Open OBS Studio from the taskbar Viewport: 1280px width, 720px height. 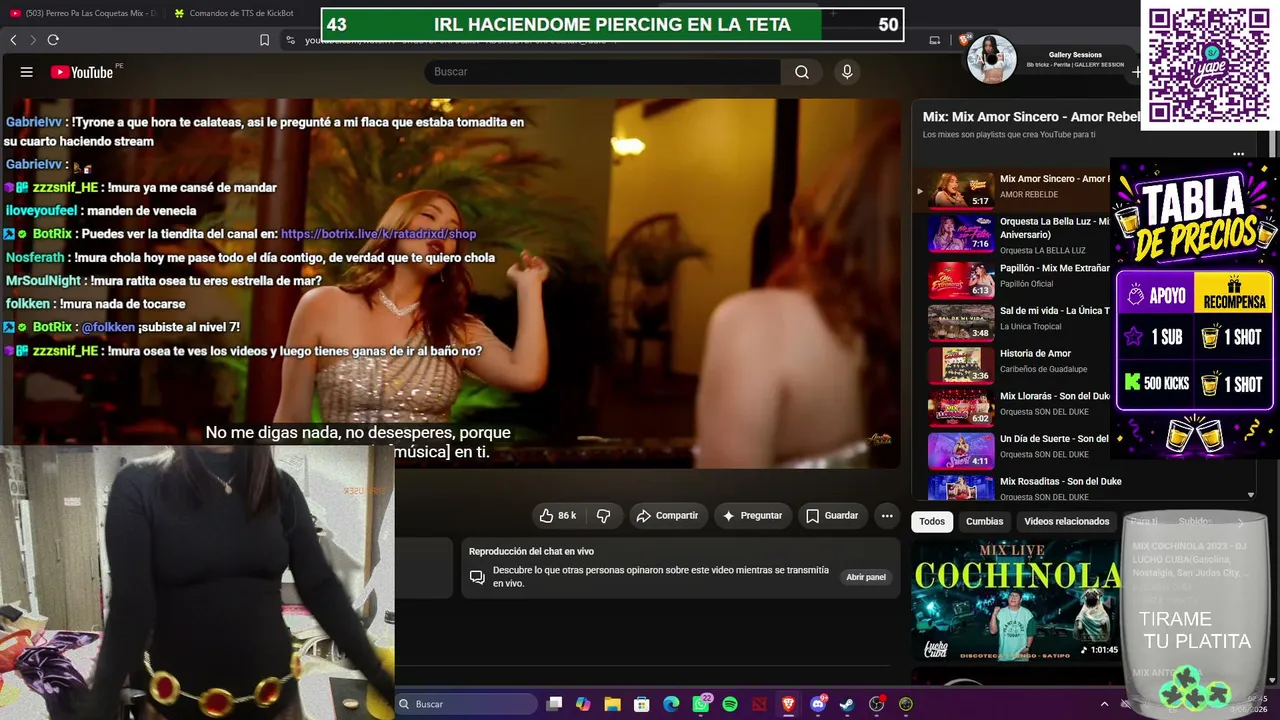tap(877, 704)
